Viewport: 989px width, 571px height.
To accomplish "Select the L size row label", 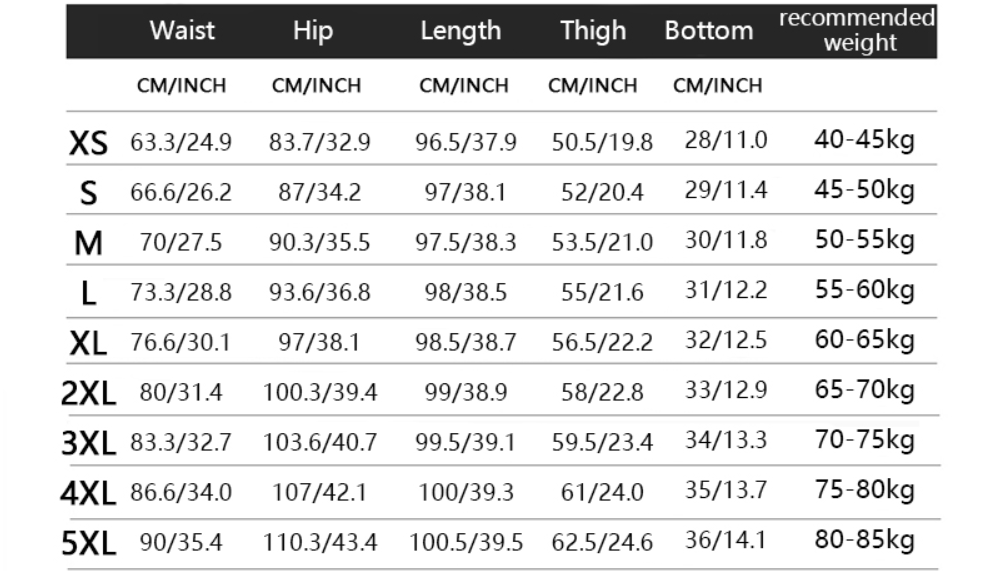I will (88, 293).
